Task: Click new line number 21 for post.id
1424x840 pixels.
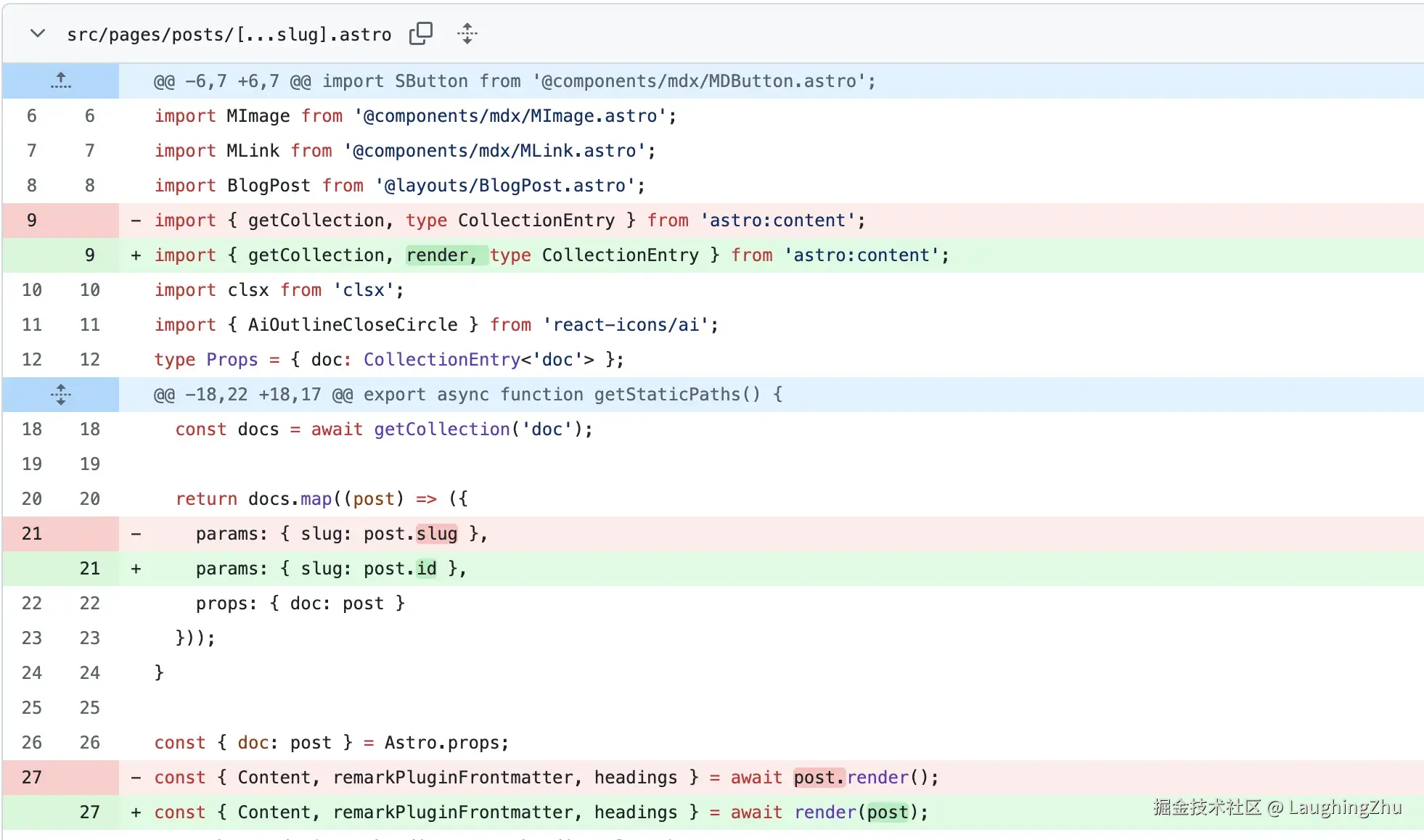Action: pos(89,568)
